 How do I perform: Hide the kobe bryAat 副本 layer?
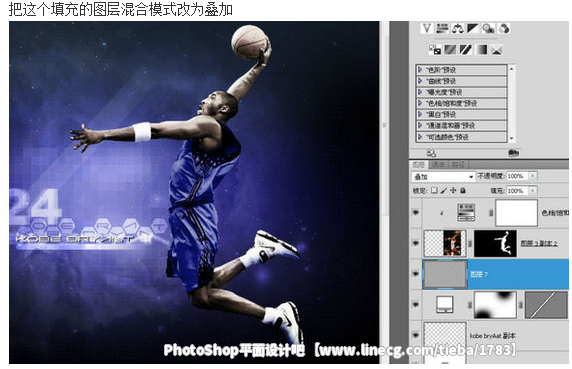(x=416, y=334)
